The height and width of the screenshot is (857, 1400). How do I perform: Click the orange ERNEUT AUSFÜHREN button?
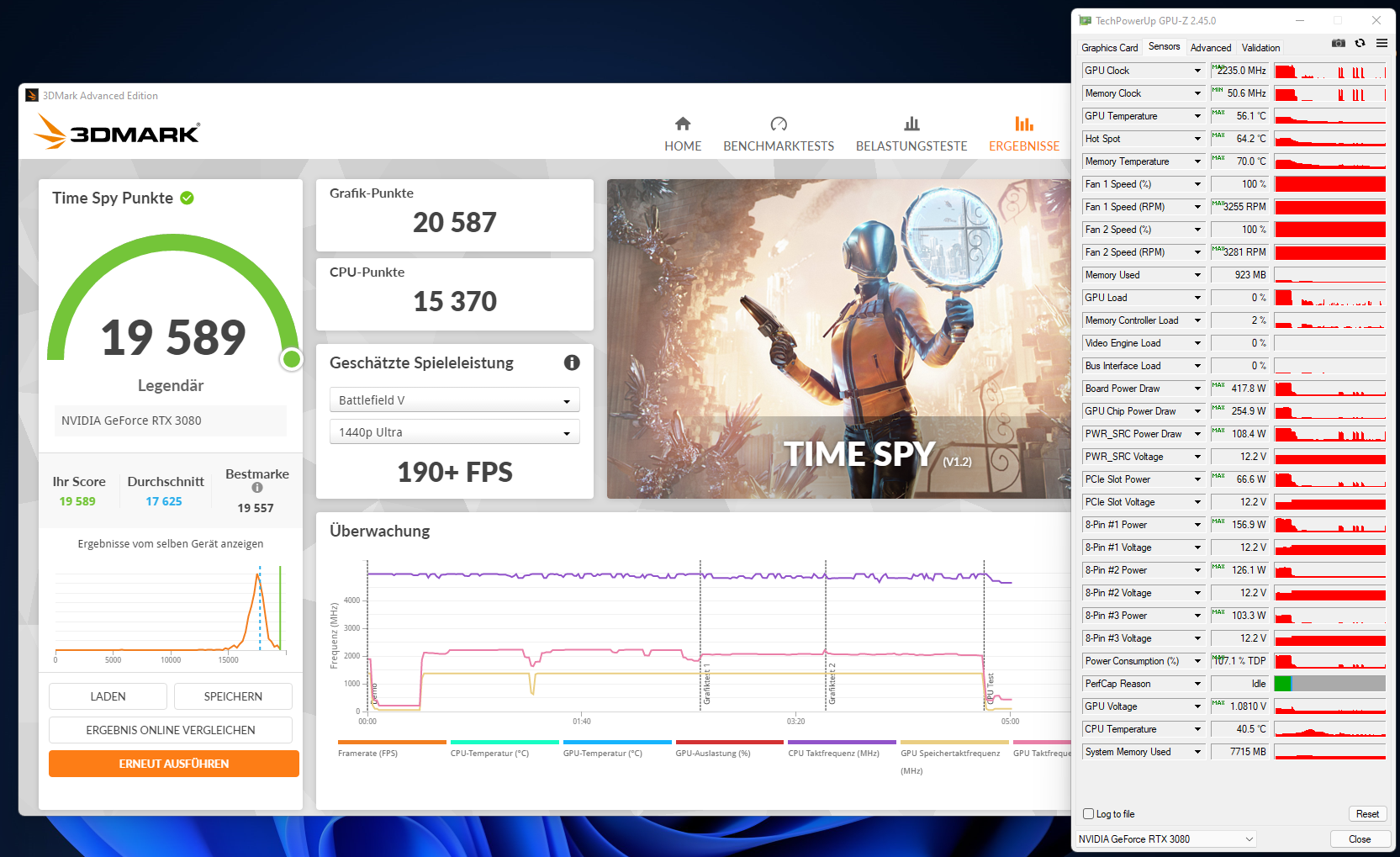pos(174,764)
